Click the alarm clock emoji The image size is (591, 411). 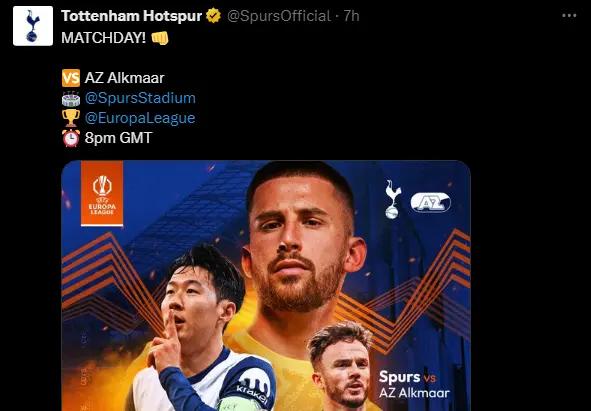tap(71, 138)
